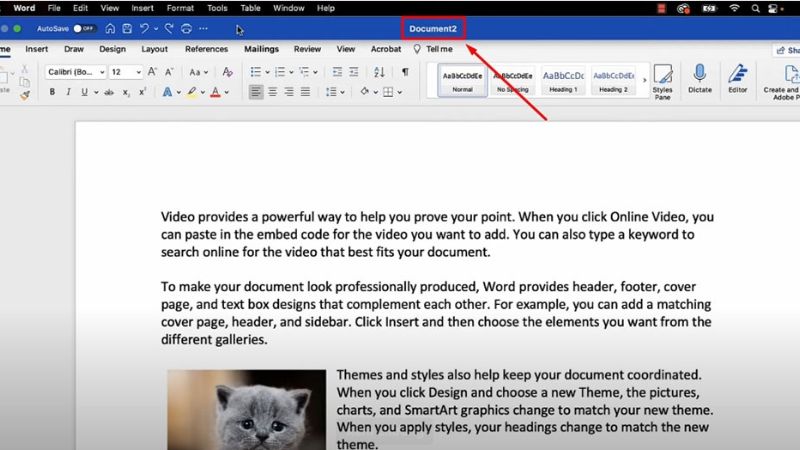Toggle the AutoSave switch

click(85, 29)
